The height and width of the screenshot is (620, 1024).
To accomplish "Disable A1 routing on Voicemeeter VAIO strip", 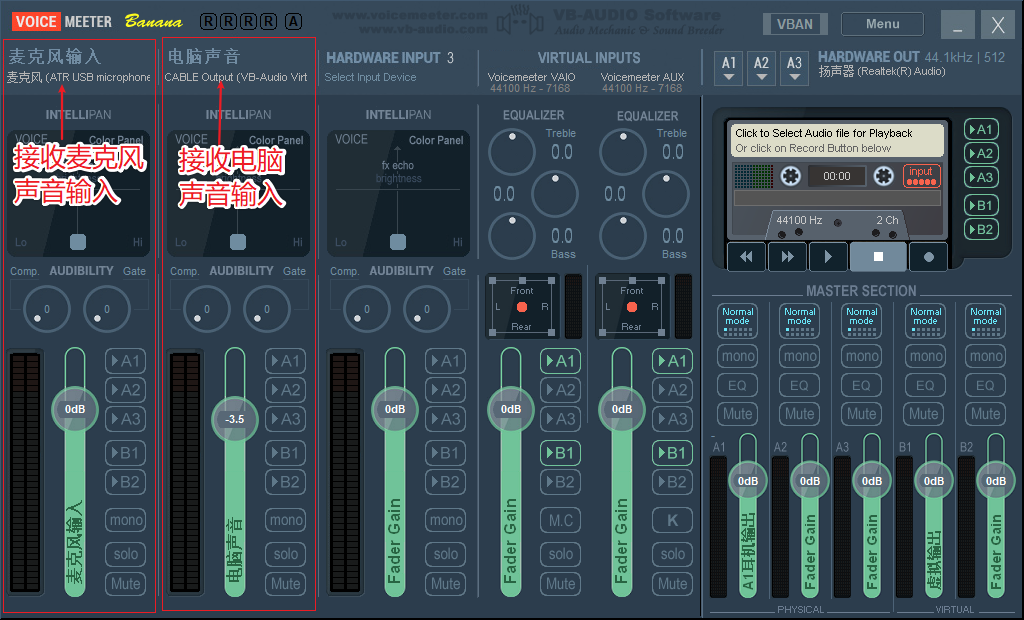I will click(x=560, y=361).
